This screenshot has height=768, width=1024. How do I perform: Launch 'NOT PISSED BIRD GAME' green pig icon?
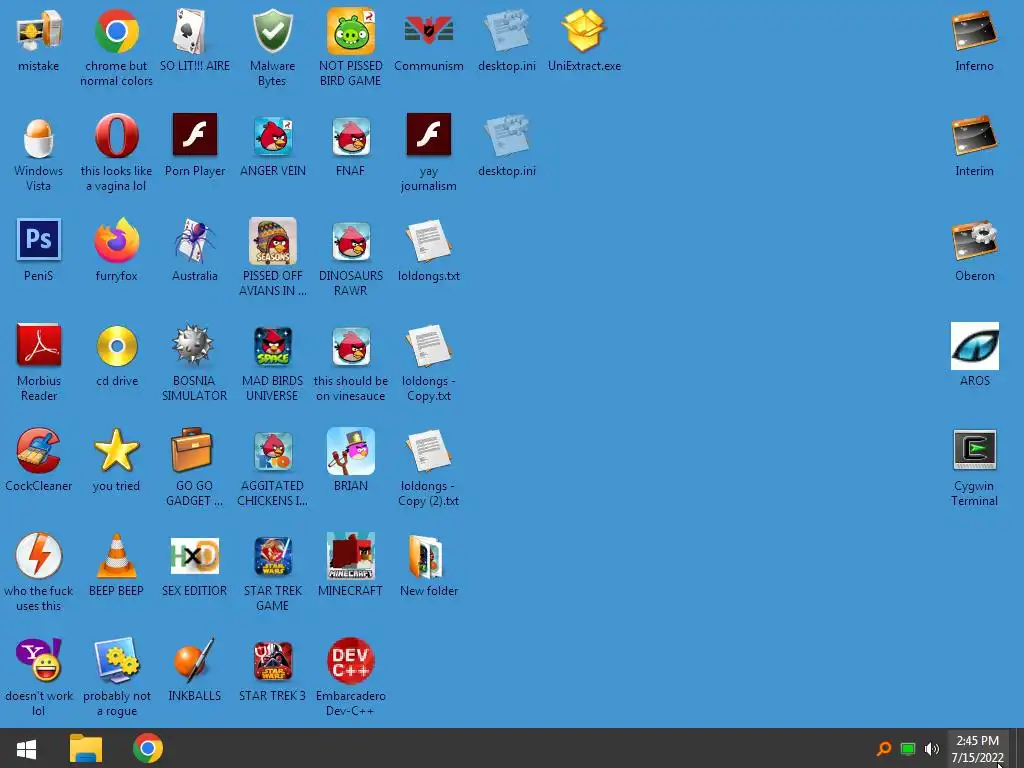click(x=351, y=31)
